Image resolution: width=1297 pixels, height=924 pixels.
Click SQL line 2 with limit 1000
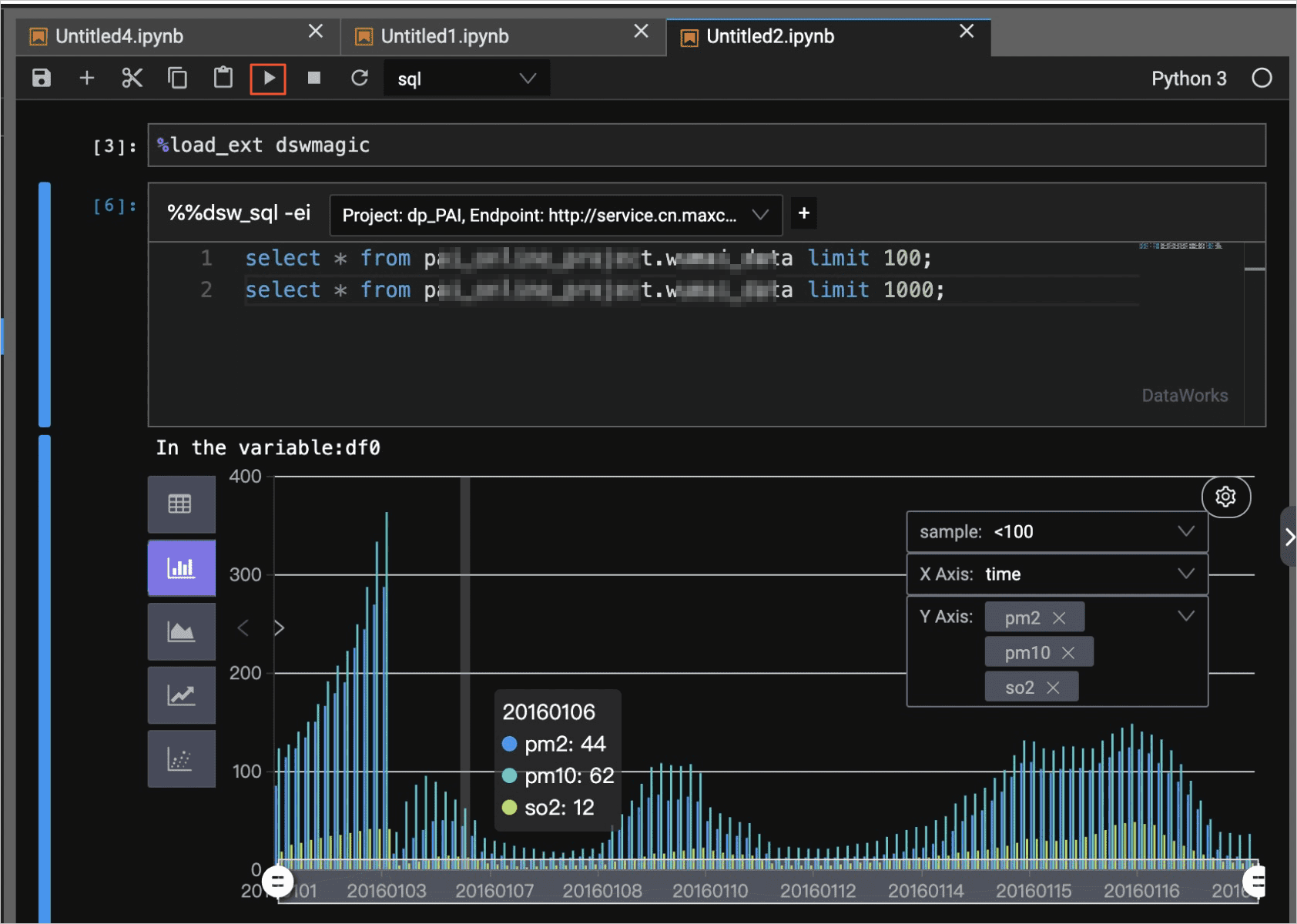595,290
